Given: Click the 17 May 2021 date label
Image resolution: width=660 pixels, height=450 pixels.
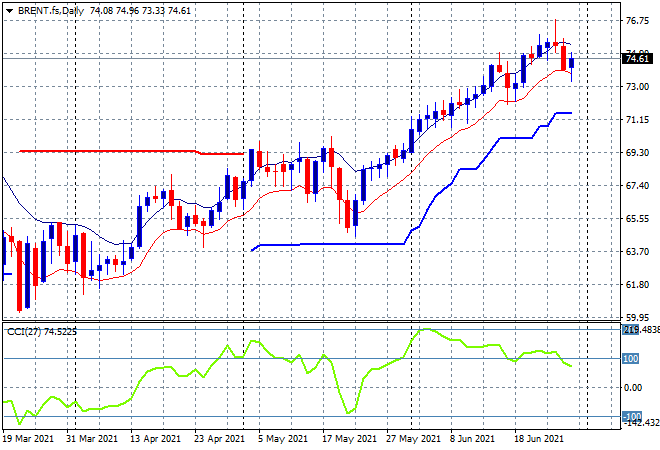Looking at the screenshot, I should coord(349,439).
